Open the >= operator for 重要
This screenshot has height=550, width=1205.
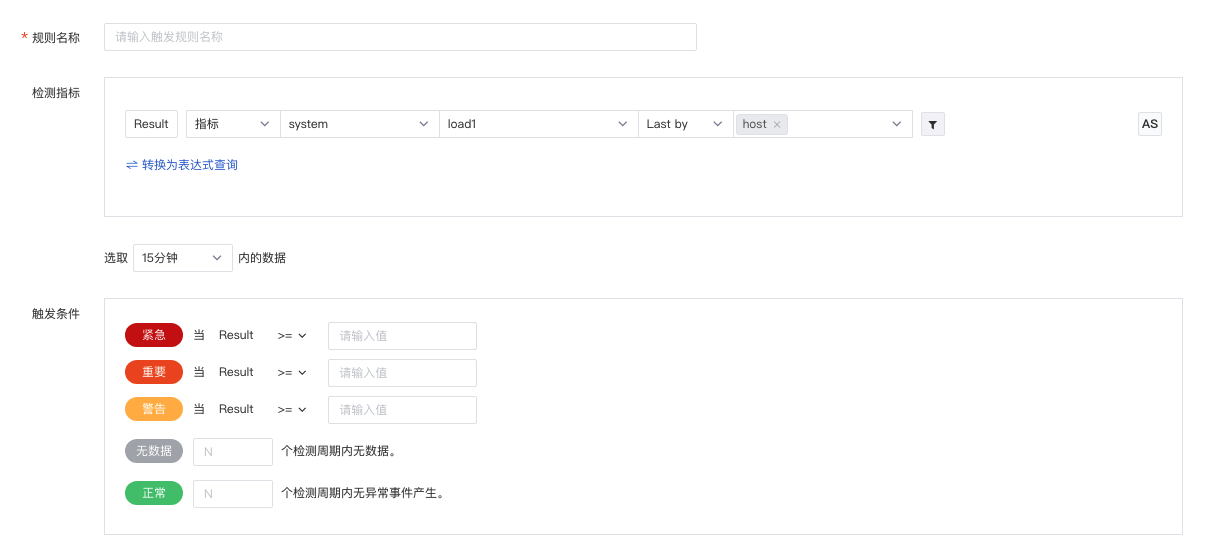pos(292,373)
